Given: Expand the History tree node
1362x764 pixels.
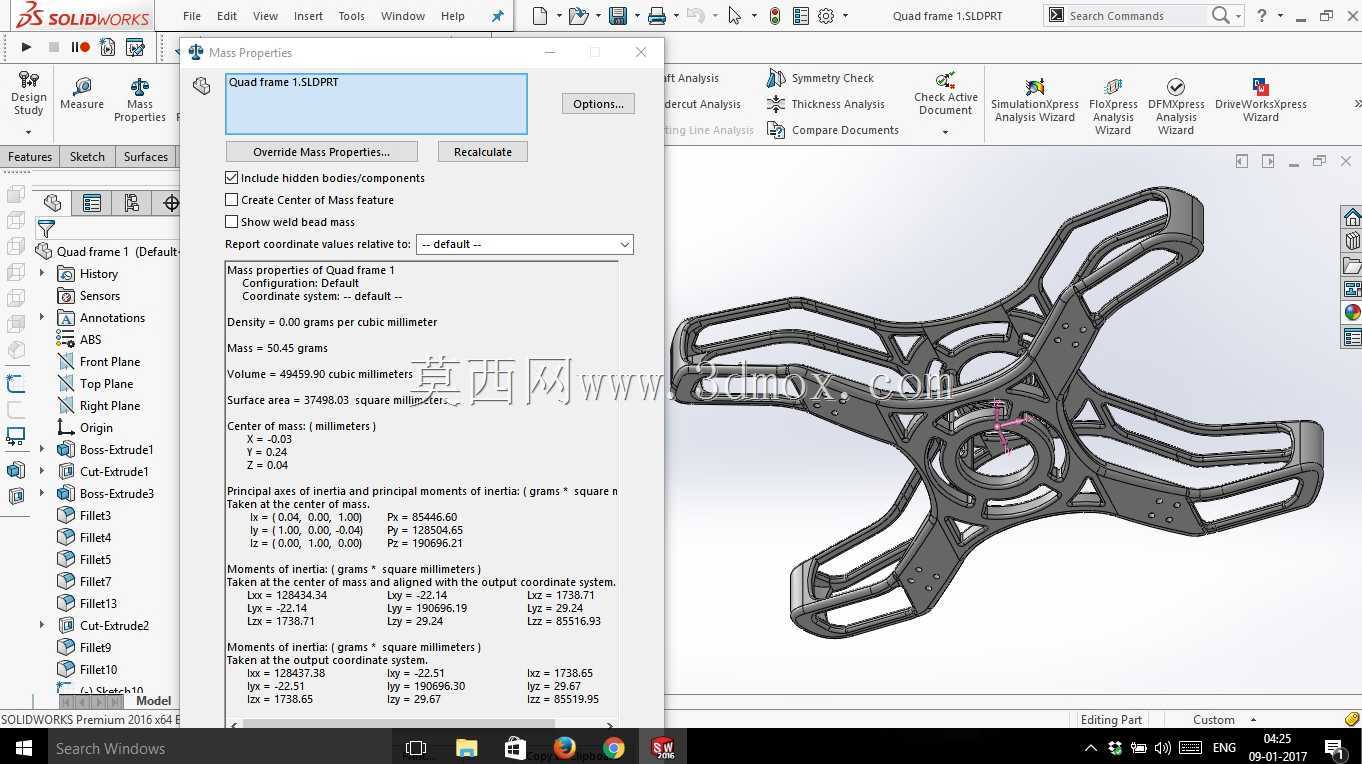Looking at the screenshot, I should click(x=42, y=273).
